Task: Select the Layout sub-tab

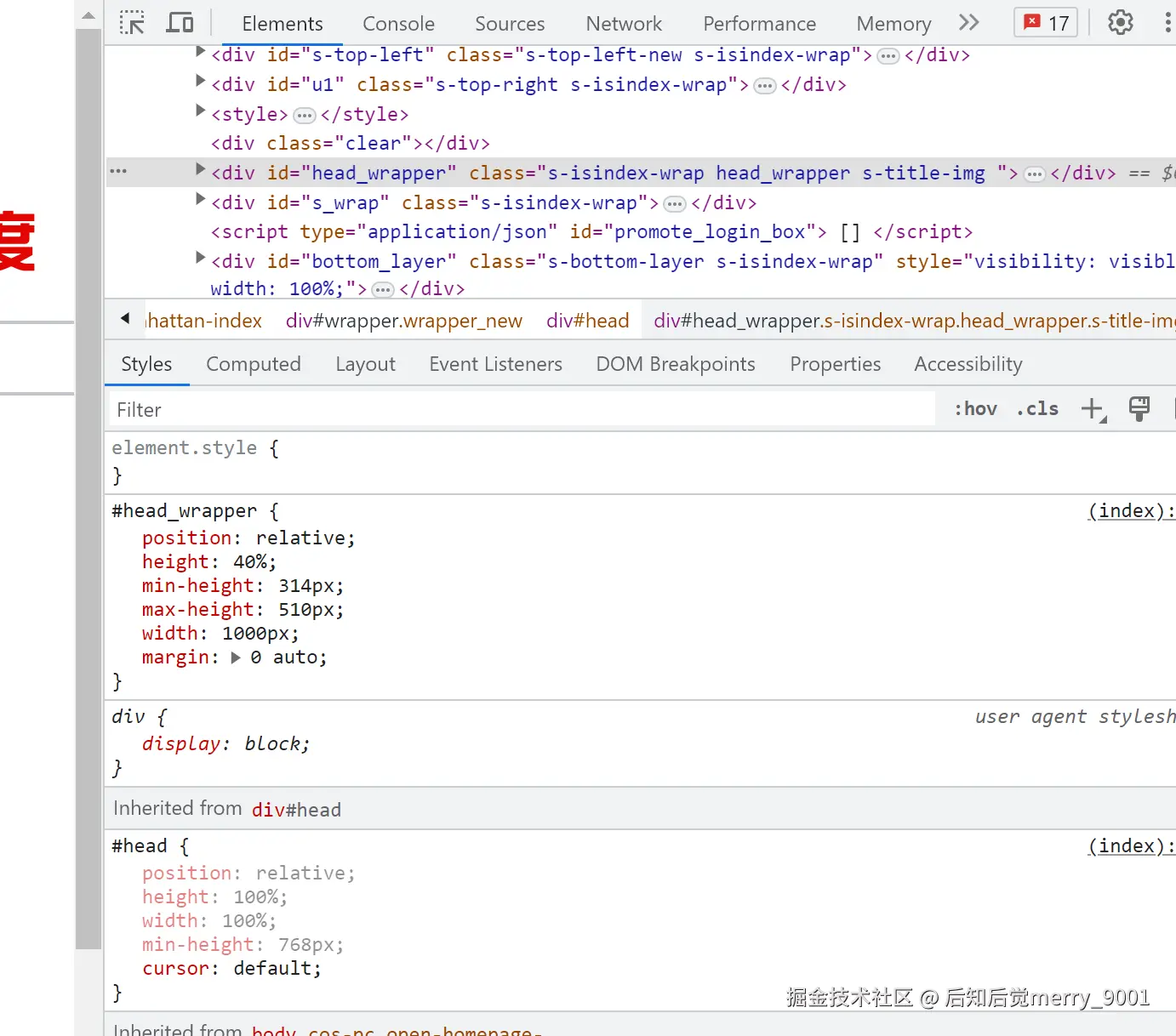Action: pyautogui.click(x=365, y=364)
